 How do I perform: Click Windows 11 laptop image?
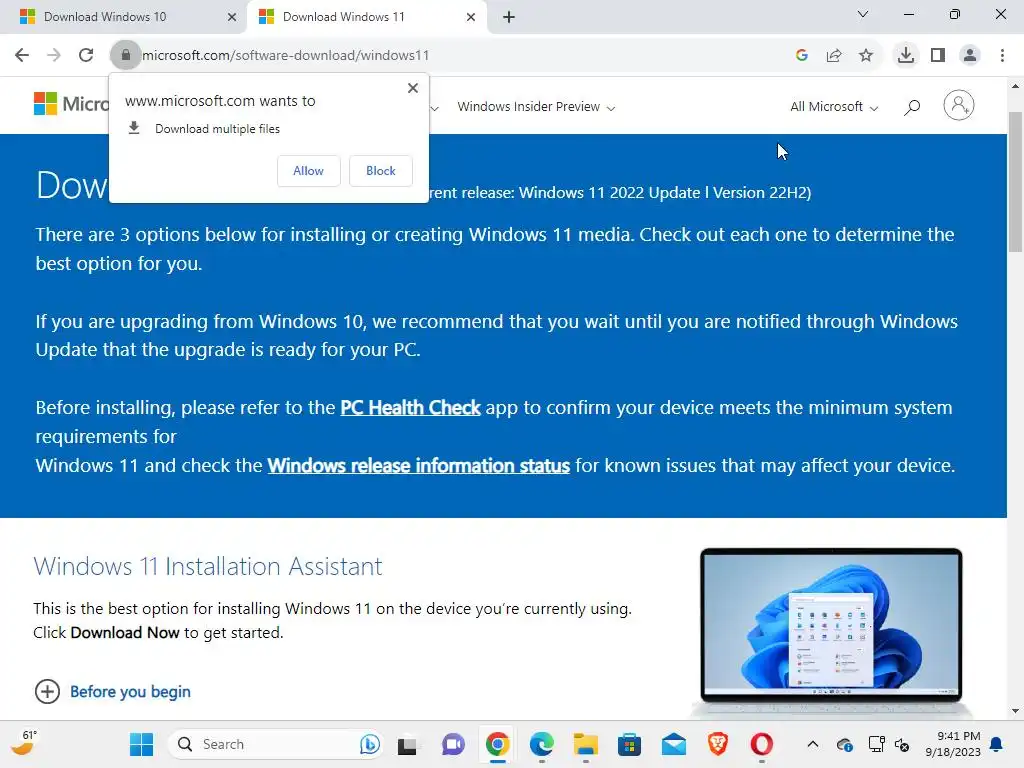pyautogui.click(x=831, y=630)
